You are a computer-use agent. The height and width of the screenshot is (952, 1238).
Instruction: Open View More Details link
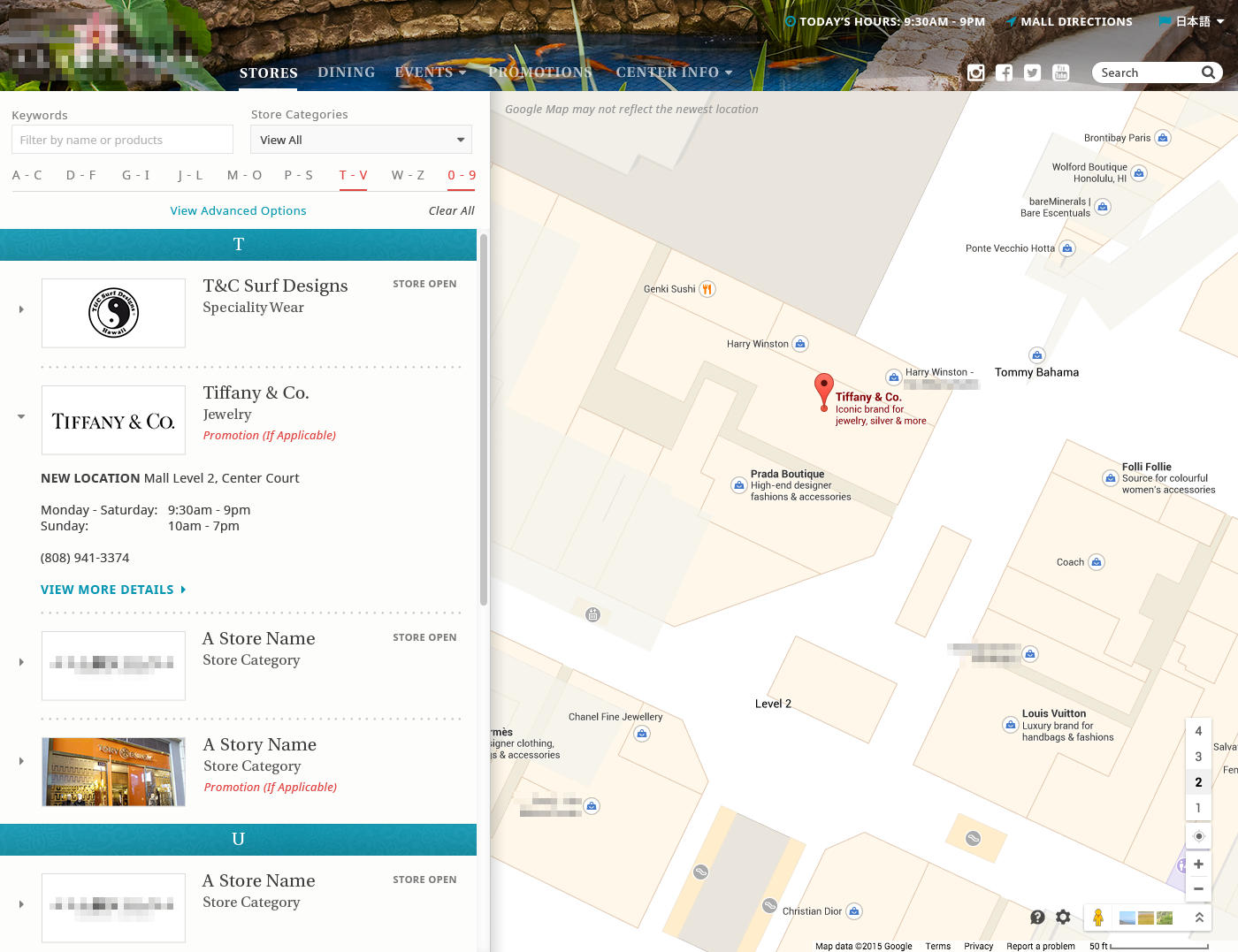[x=113, y=590]
